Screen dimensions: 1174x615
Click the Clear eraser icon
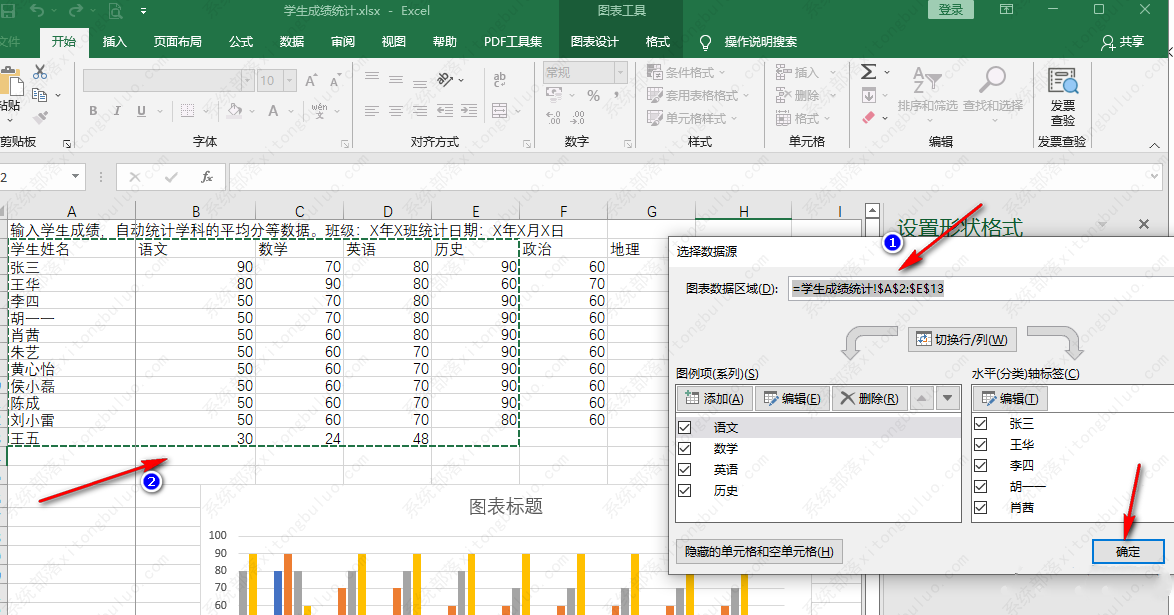[869, 118]
